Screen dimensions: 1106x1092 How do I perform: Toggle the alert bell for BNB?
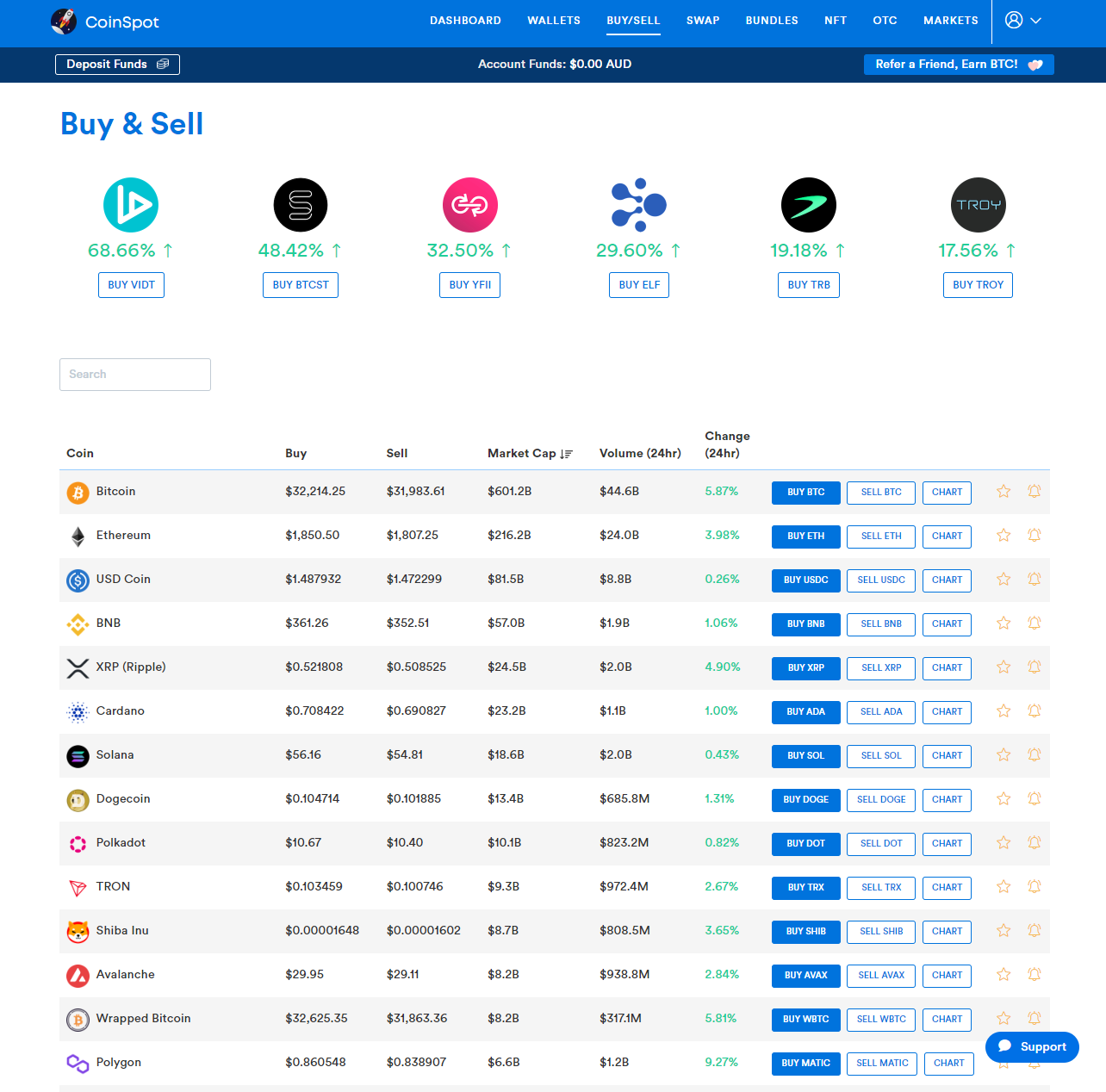1035,623
